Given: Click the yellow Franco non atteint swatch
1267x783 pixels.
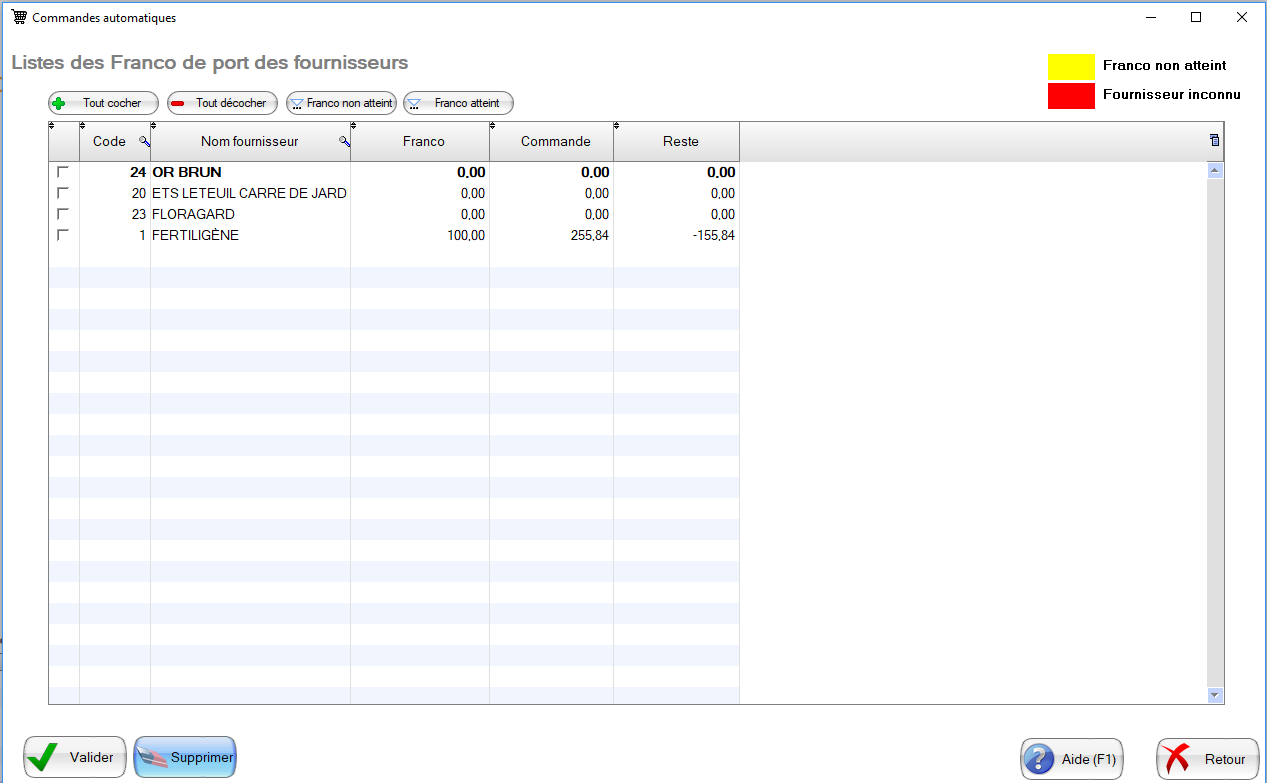Looking at the screenshot, I should 1071,66.
